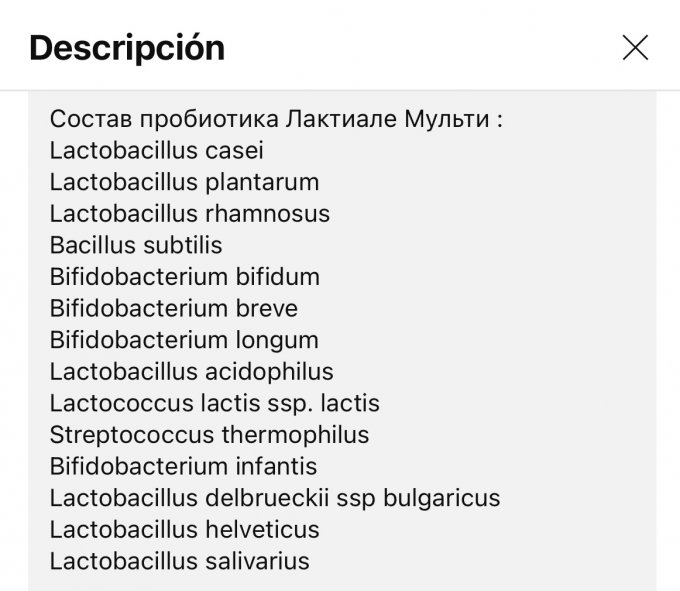Image resolution: width=680 pixels, height=591 pixels.
Task: Click the Lactococcus lactis ssp. lactis line
Action: tap(214, 404)
